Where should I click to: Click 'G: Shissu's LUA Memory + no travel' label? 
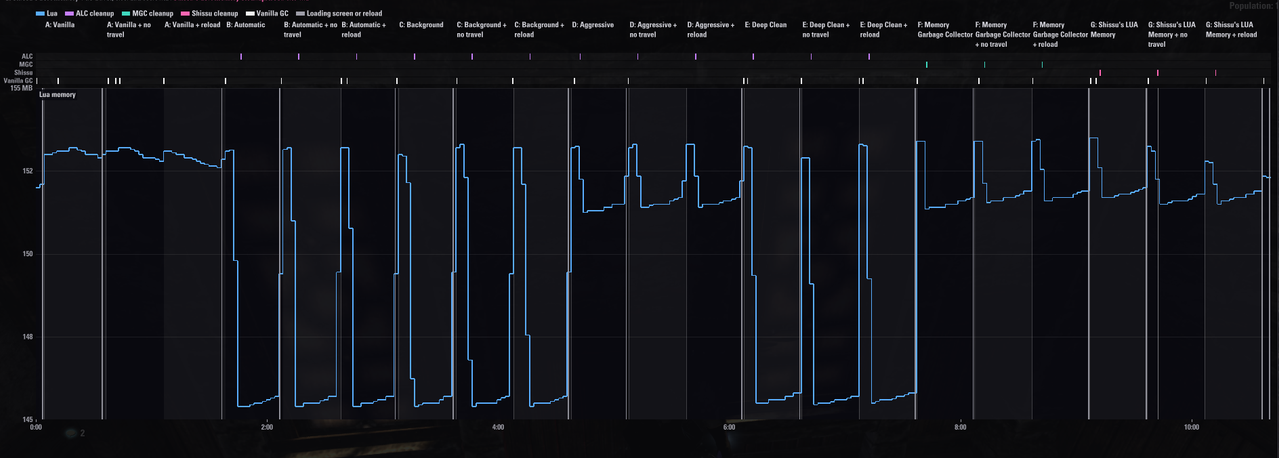tap(1174, 34)
